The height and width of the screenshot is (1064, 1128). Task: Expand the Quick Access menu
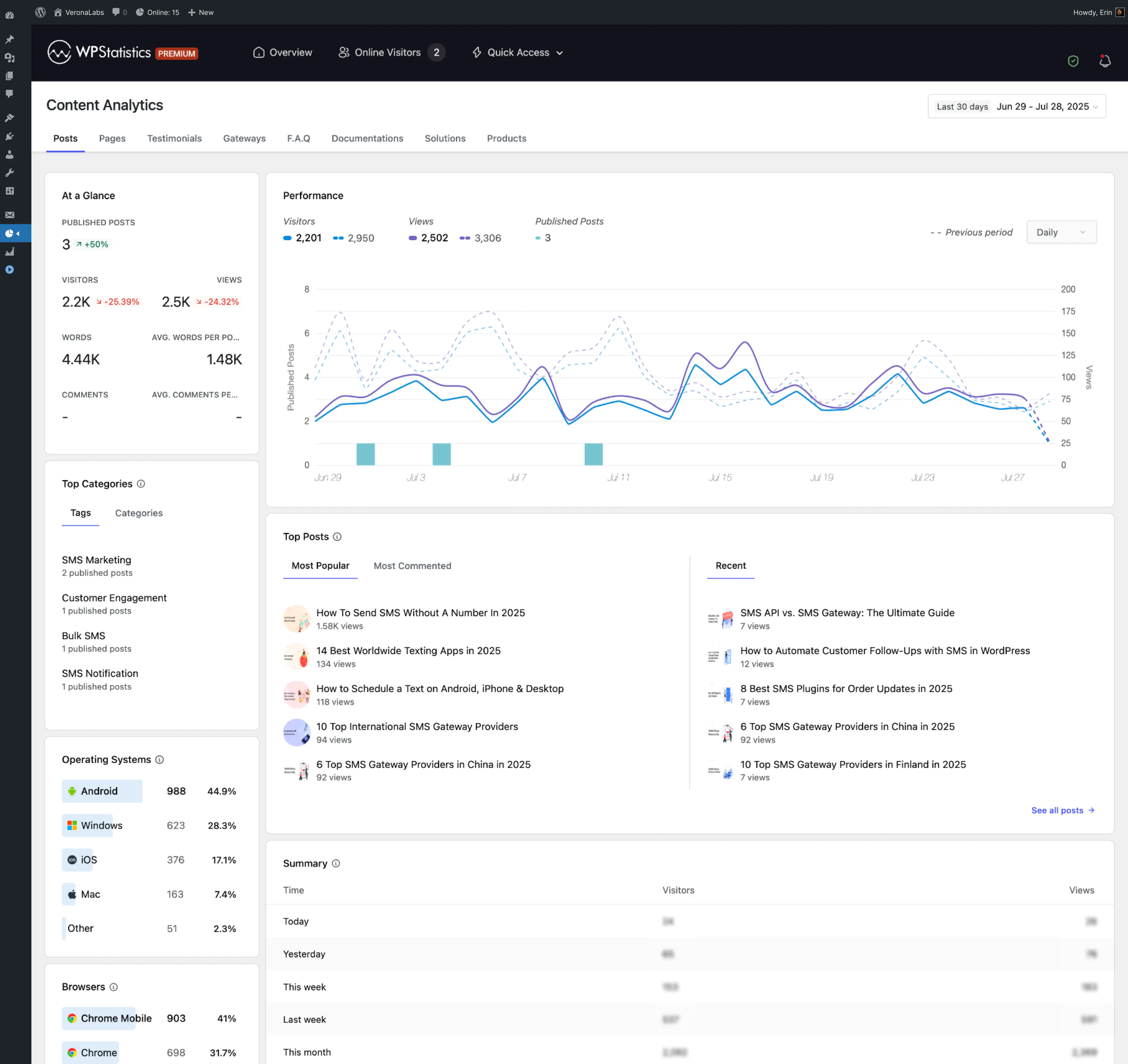pos(517,52)
